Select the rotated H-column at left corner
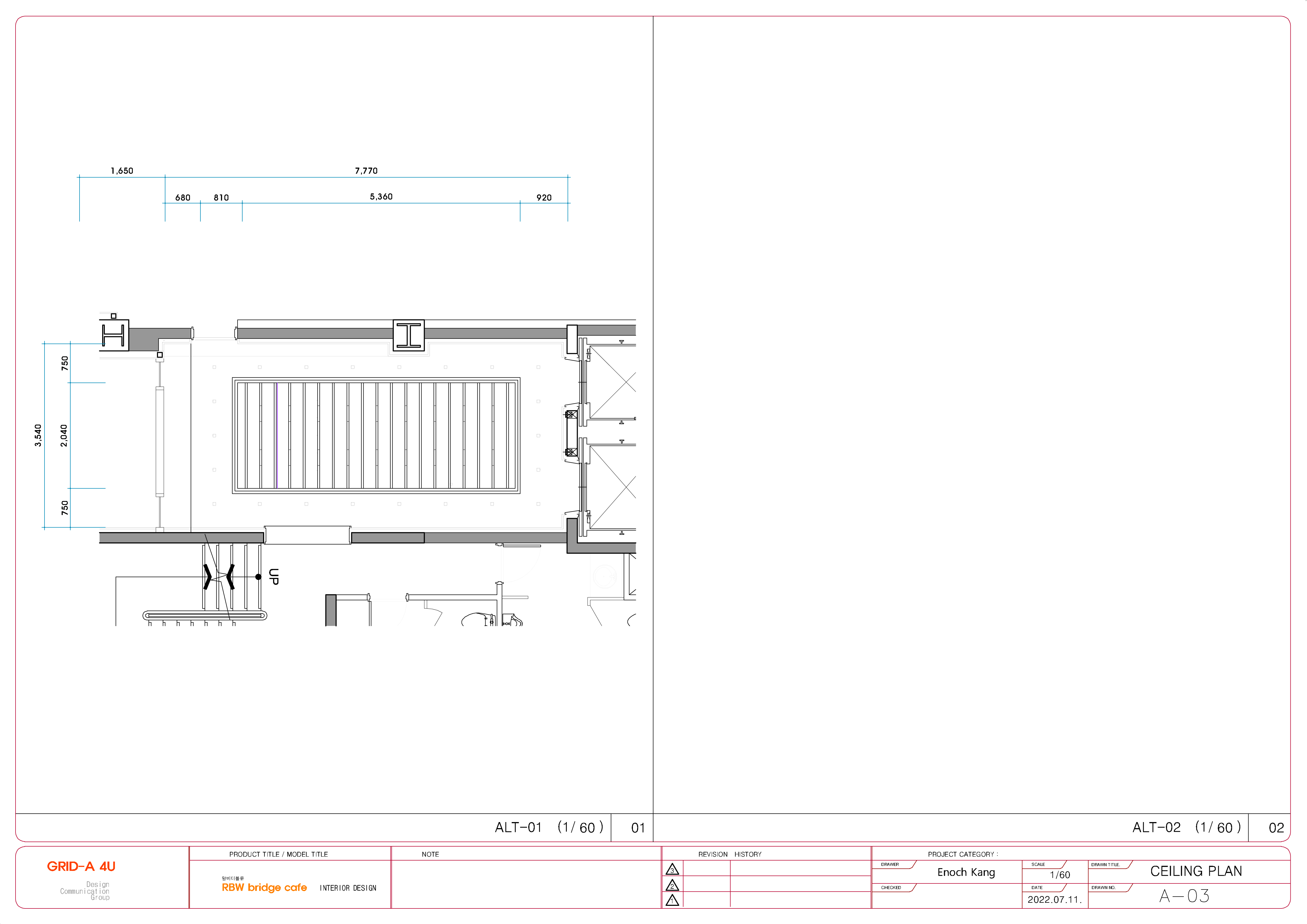The height and width of the screenshot is (924, 1307). (x=114, y=335)
